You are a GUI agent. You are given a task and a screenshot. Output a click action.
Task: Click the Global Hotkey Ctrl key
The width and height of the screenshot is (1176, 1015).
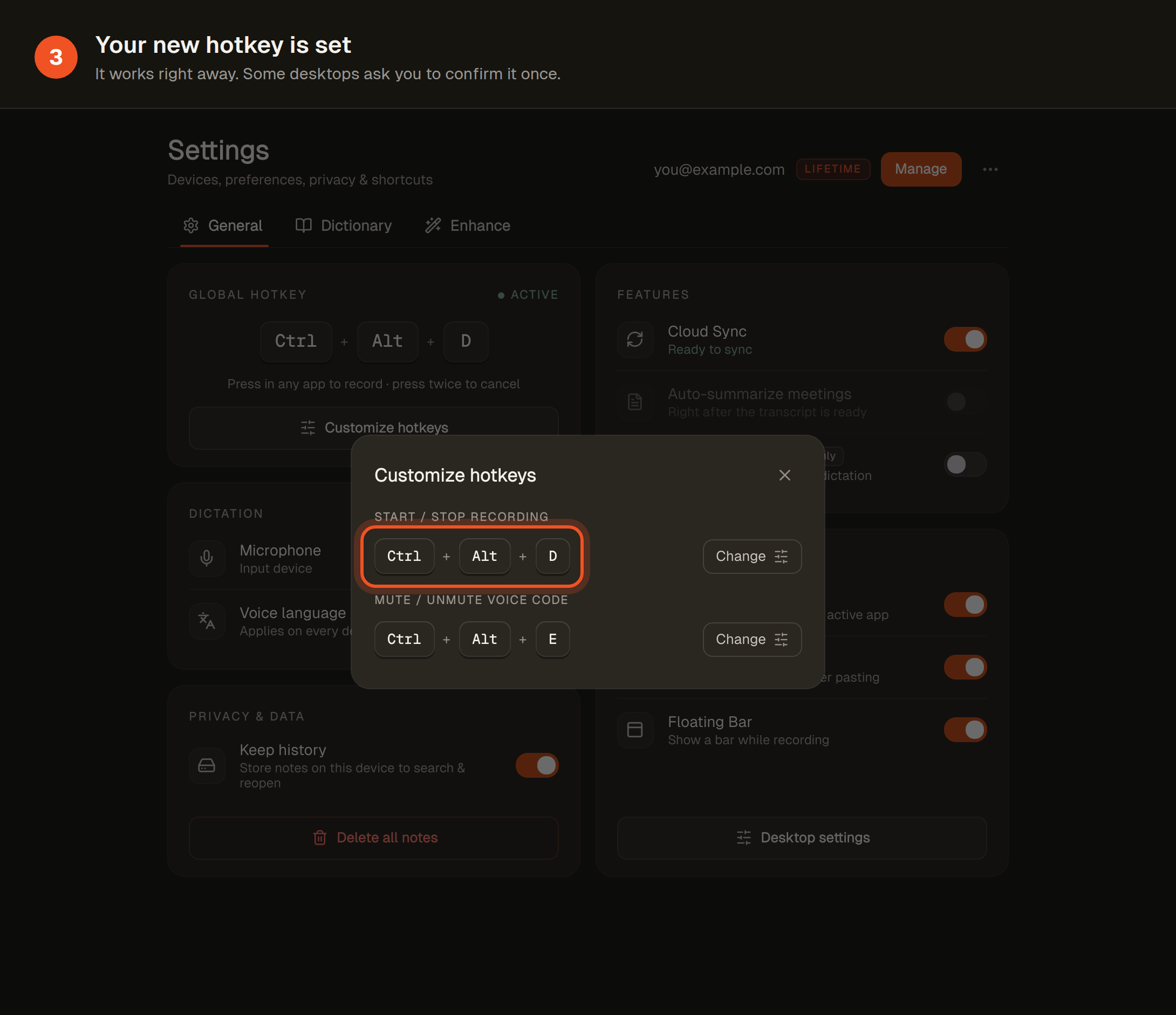pyautogui.click(x=296, y=341)
